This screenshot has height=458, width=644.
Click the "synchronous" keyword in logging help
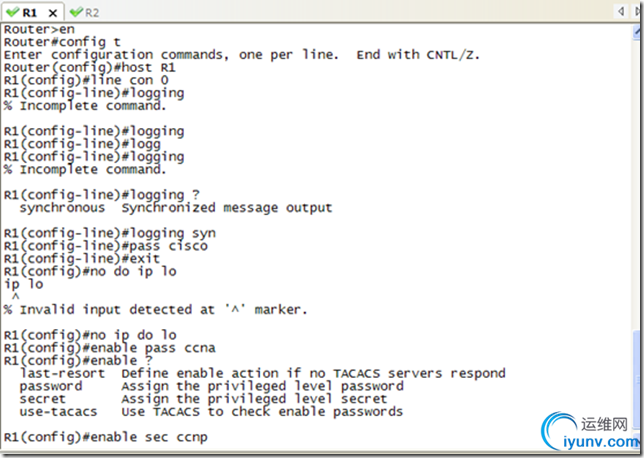(x=62, y=208)
